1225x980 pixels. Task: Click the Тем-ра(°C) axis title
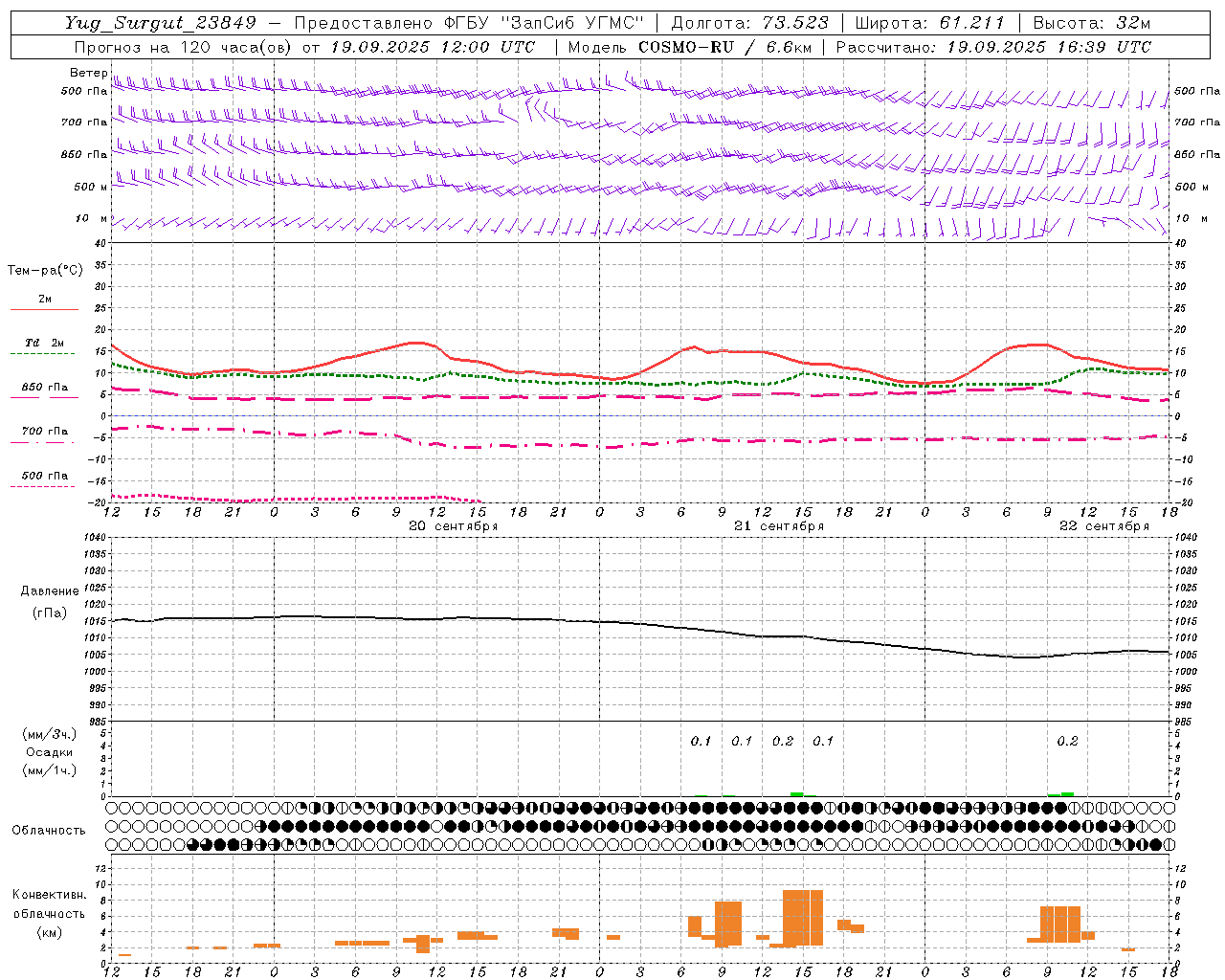pyautogui.click(x=45, y=271)
